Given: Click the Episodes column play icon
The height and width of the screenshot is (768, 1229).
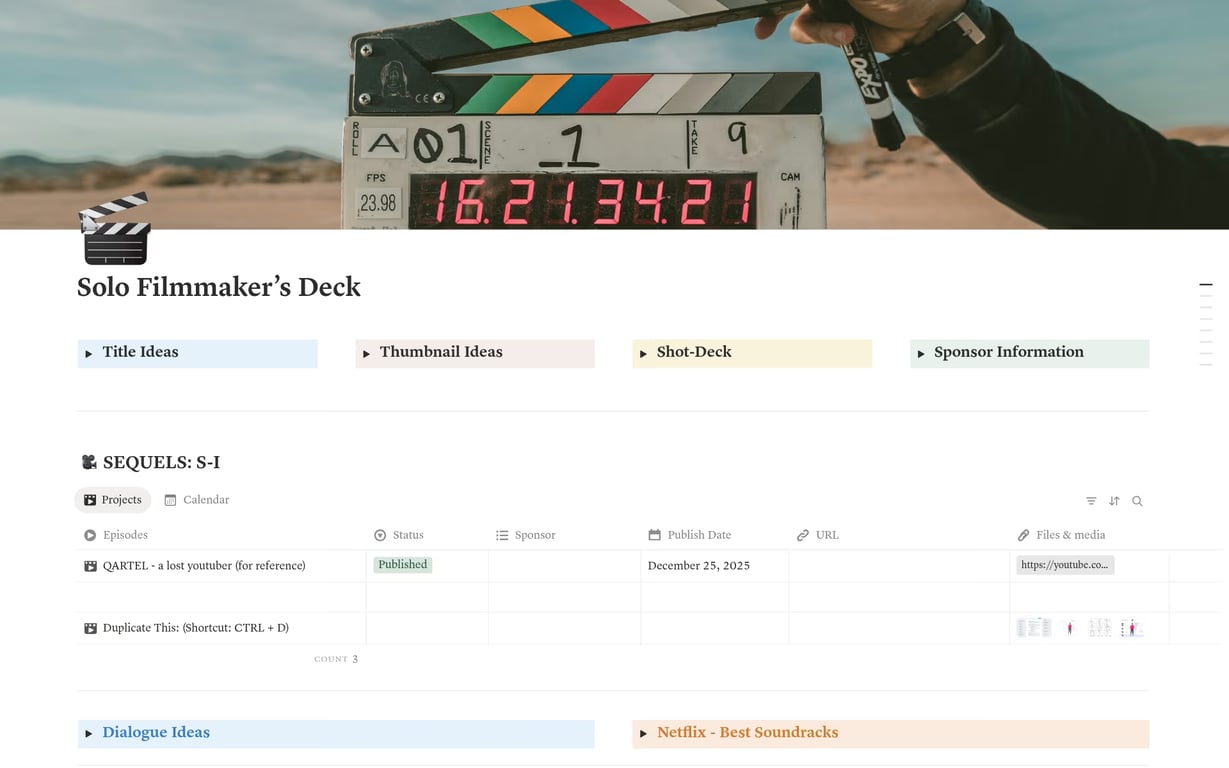Looking at the screenshot, I should click(x=90, y=535).
